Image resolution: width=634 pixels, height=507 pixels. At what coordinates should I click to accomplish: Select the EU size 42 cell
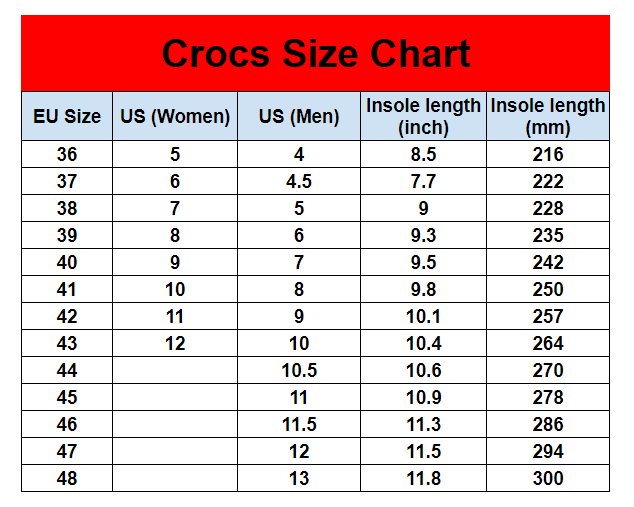67,316
